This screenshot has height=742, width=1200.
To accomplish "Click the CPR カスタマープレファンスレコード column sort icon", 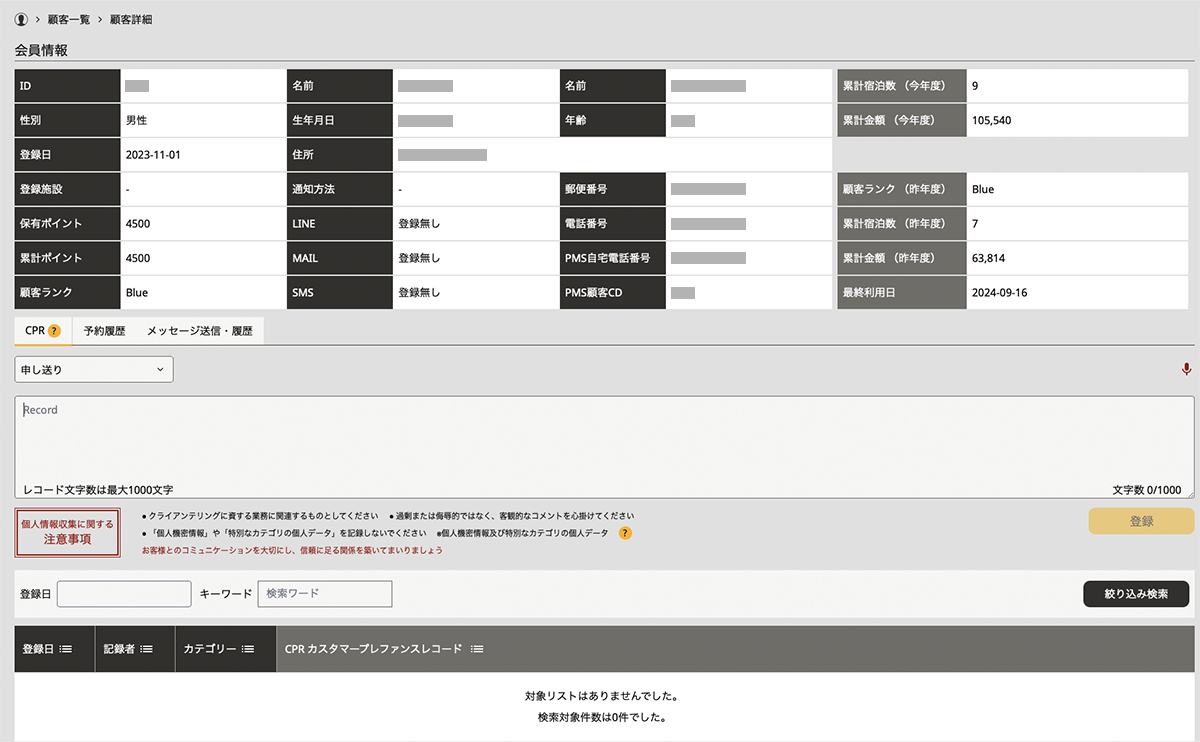I will (477, 649).
